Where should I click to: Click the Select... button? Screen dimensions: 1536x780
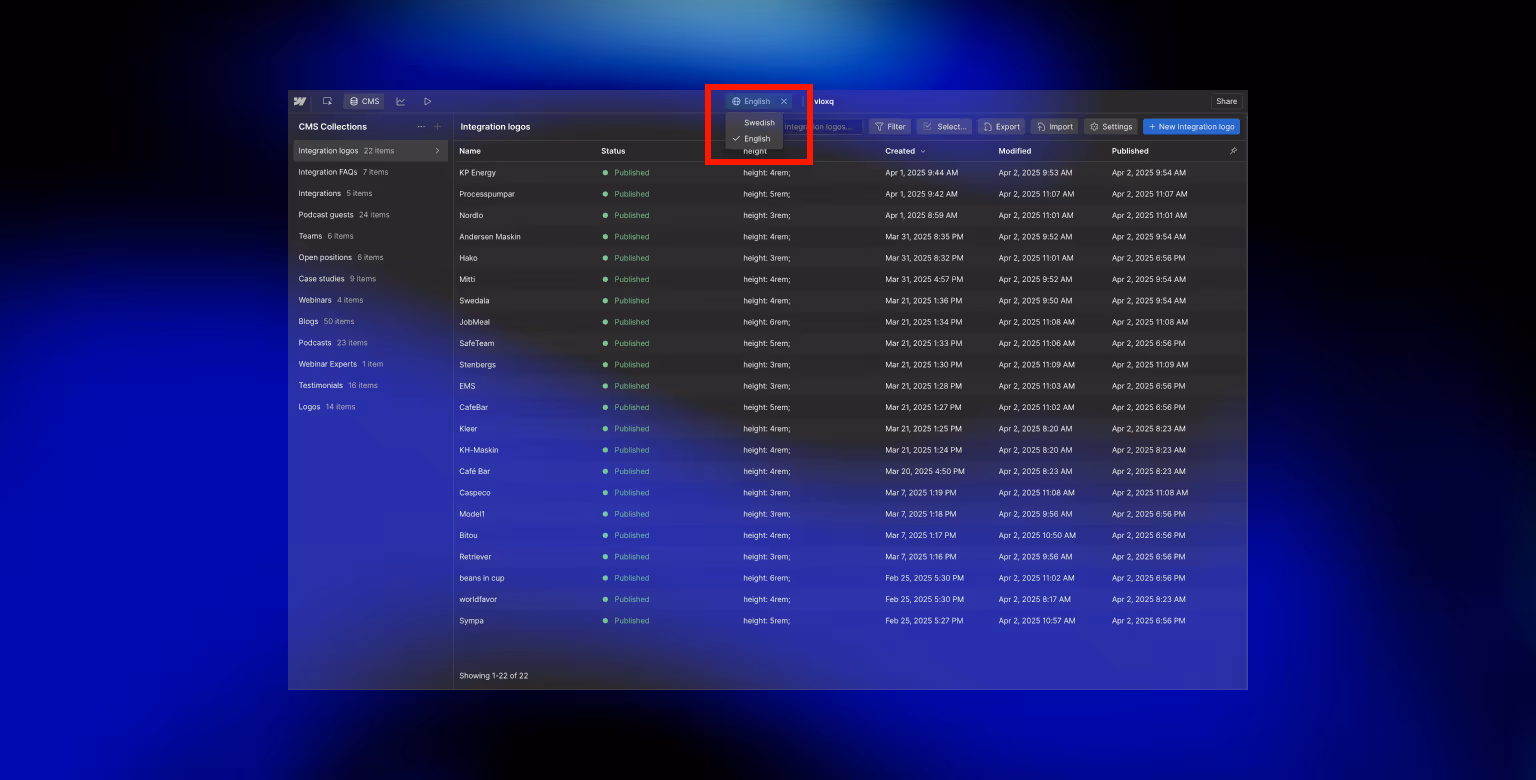tap(944, 127)
